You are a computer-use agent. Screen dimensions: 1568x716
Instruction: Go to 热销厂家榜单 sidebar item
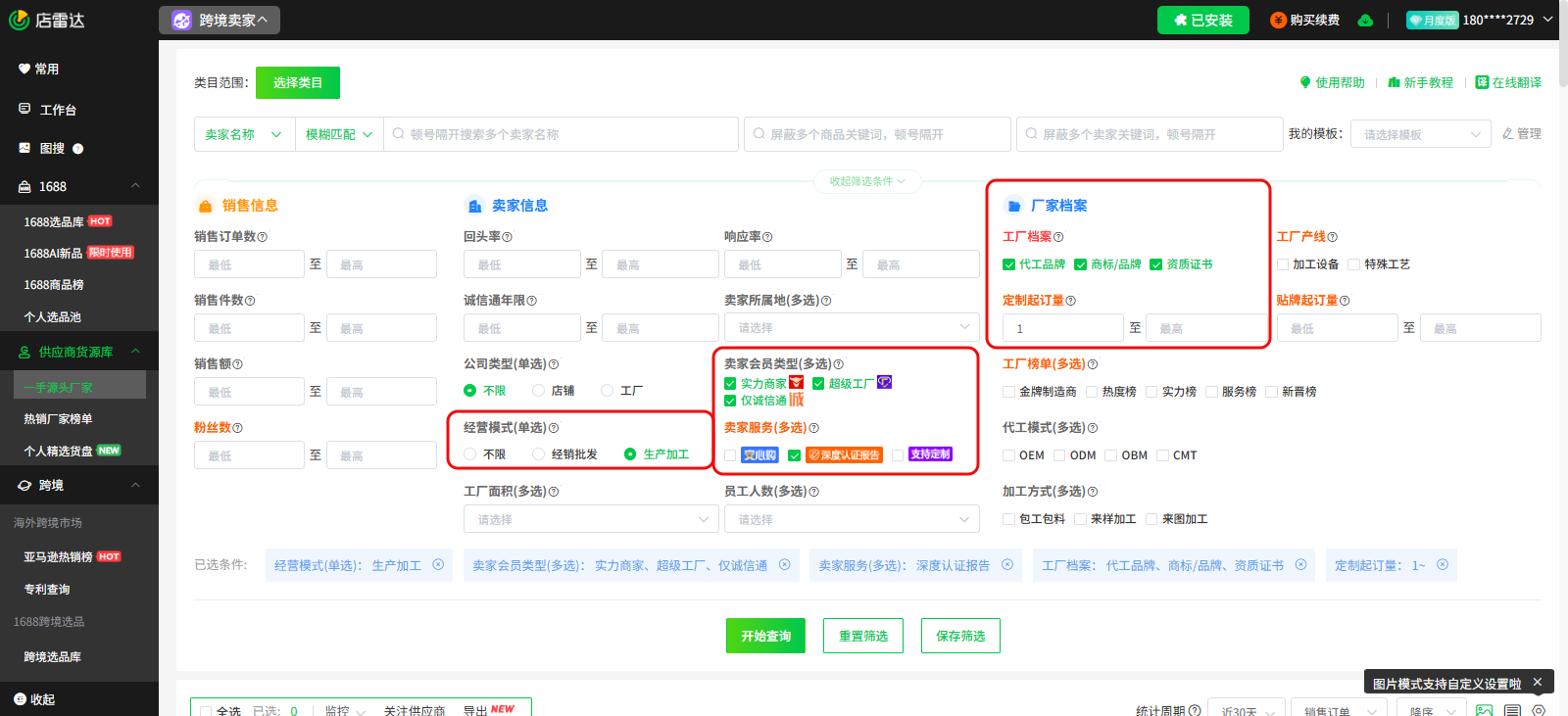[x=58, y=419]
